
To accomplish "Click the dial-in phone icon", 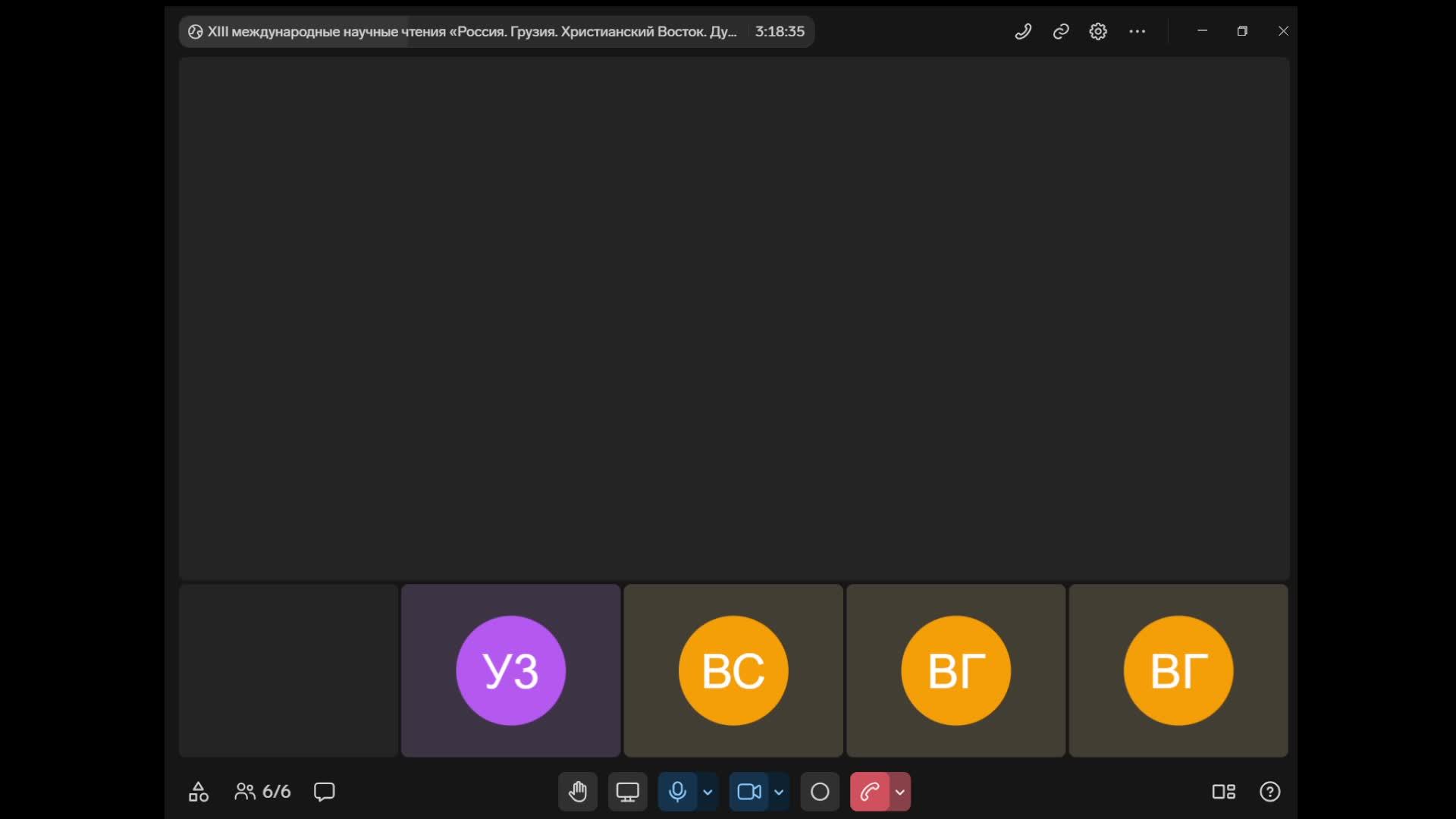I will click(x=1023, y=31).
